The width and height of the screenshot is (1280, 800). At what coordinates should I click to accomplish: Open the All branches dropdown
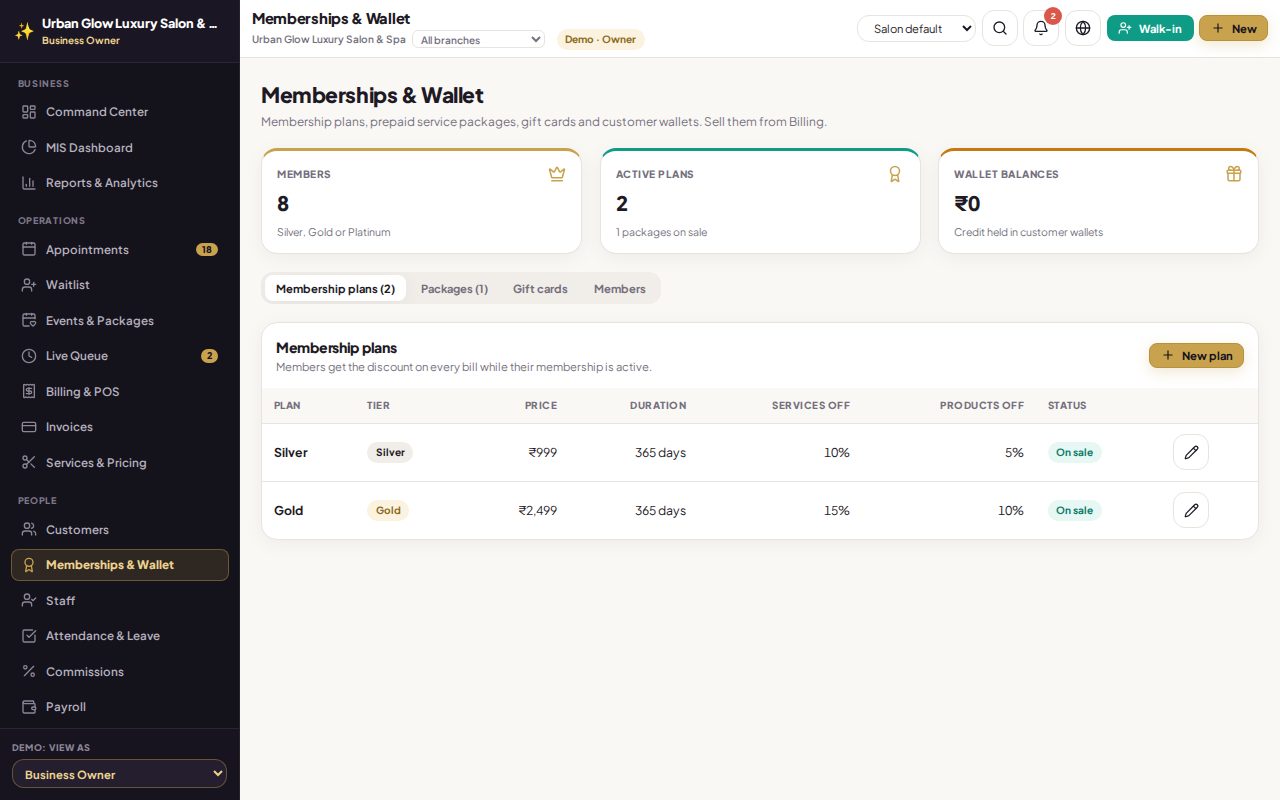pos(478,40)
